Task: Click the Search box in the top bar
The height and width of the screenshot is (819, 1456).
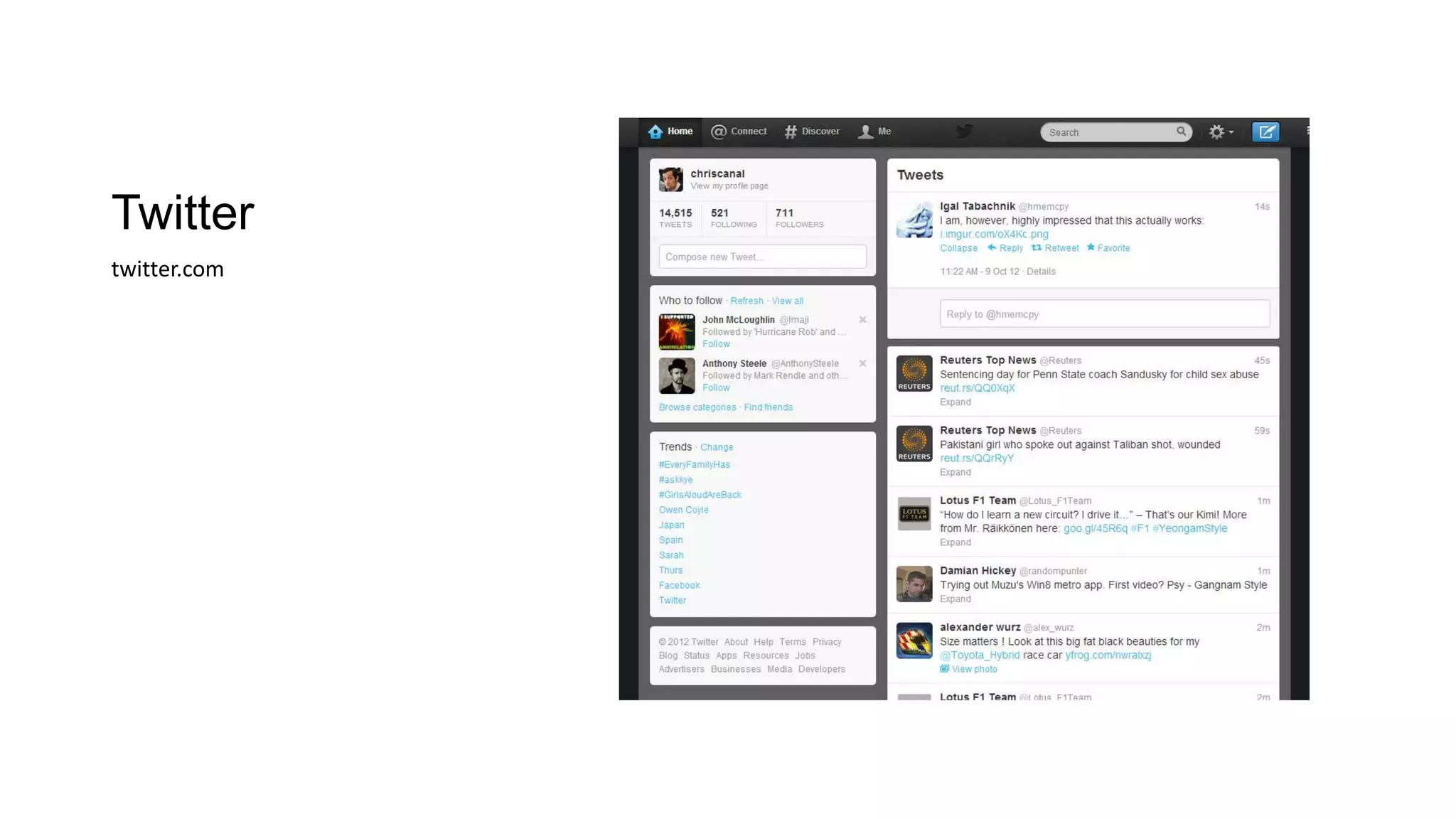Action: click(x=1116, y=132)
